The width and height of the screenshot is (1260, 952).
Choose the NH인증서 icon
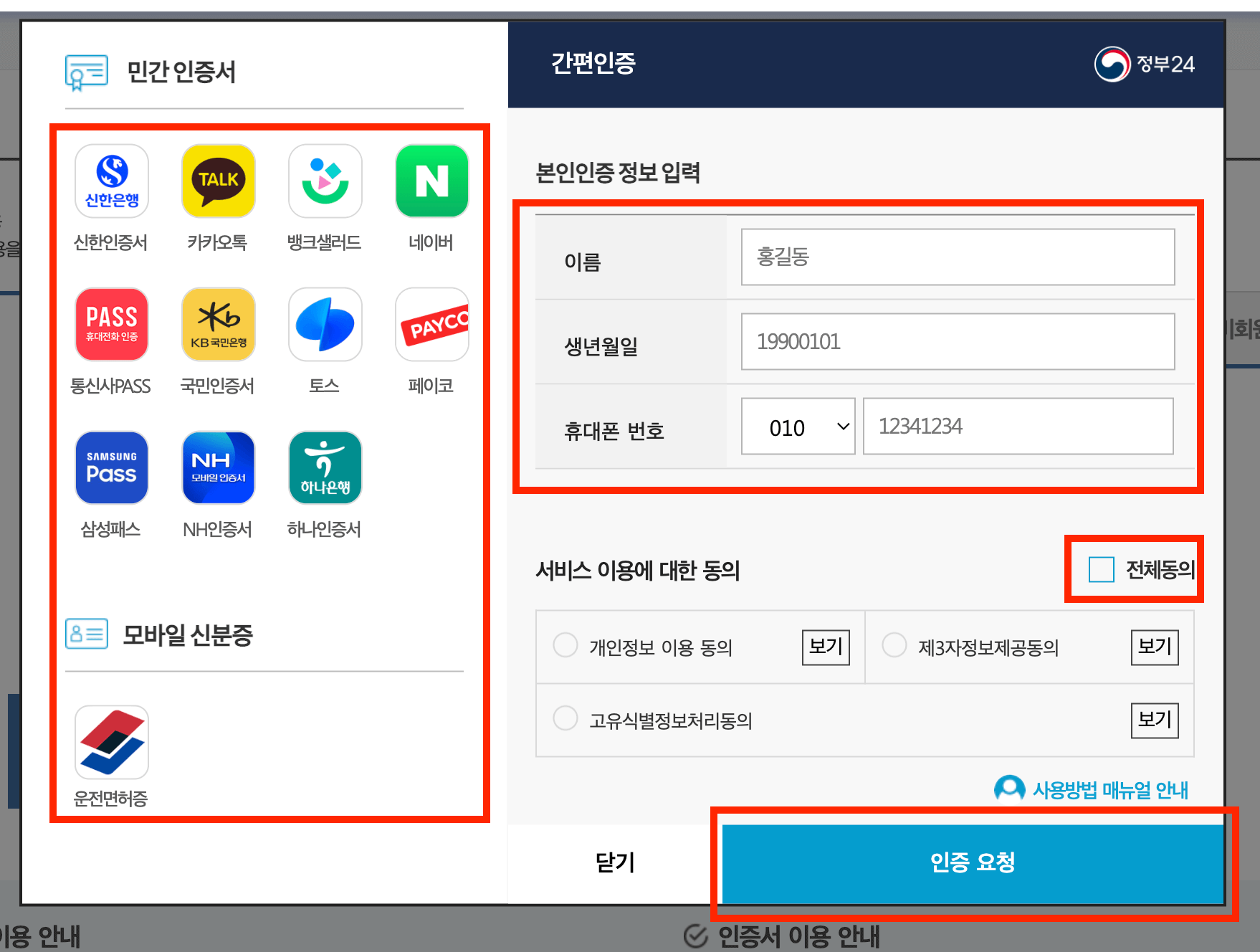tap(218, 467)
